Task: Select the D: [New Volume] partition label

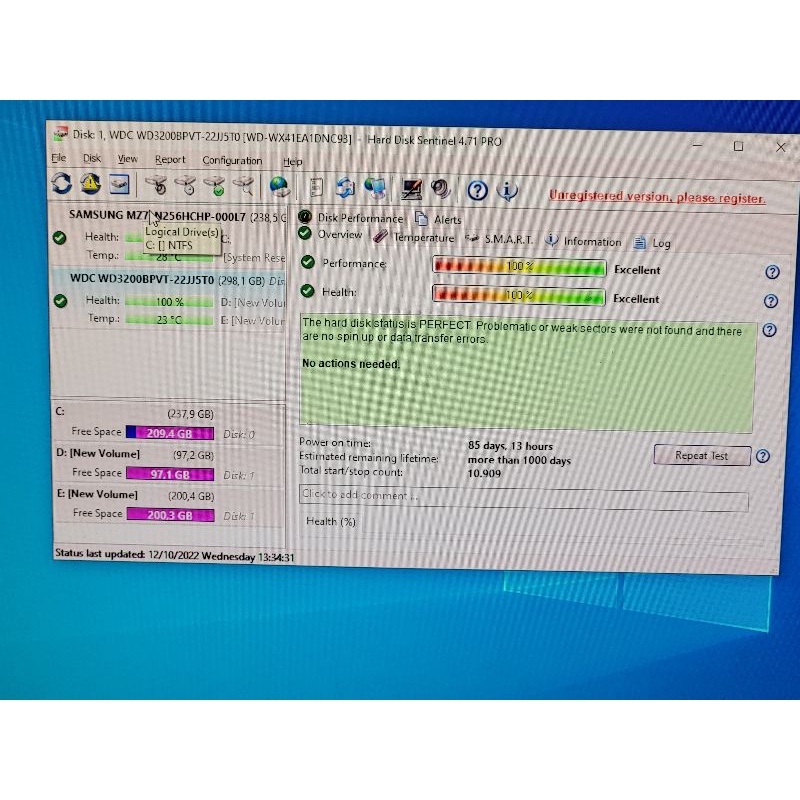Action: point(98,453)
